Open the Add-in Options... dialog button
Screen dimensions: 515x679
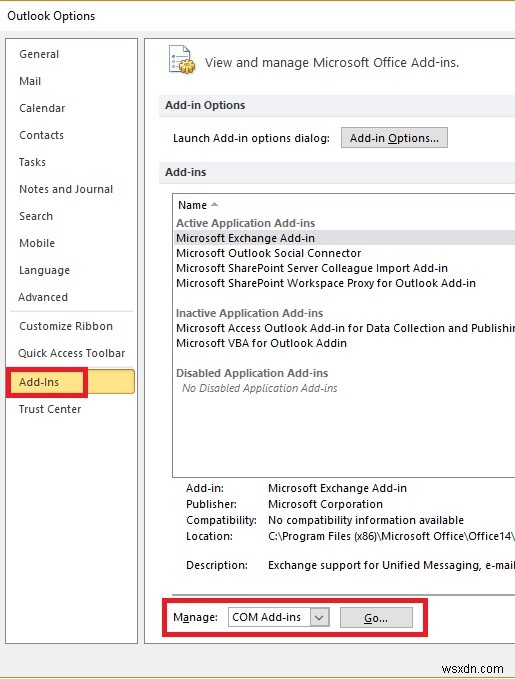(x=394, y=138)
